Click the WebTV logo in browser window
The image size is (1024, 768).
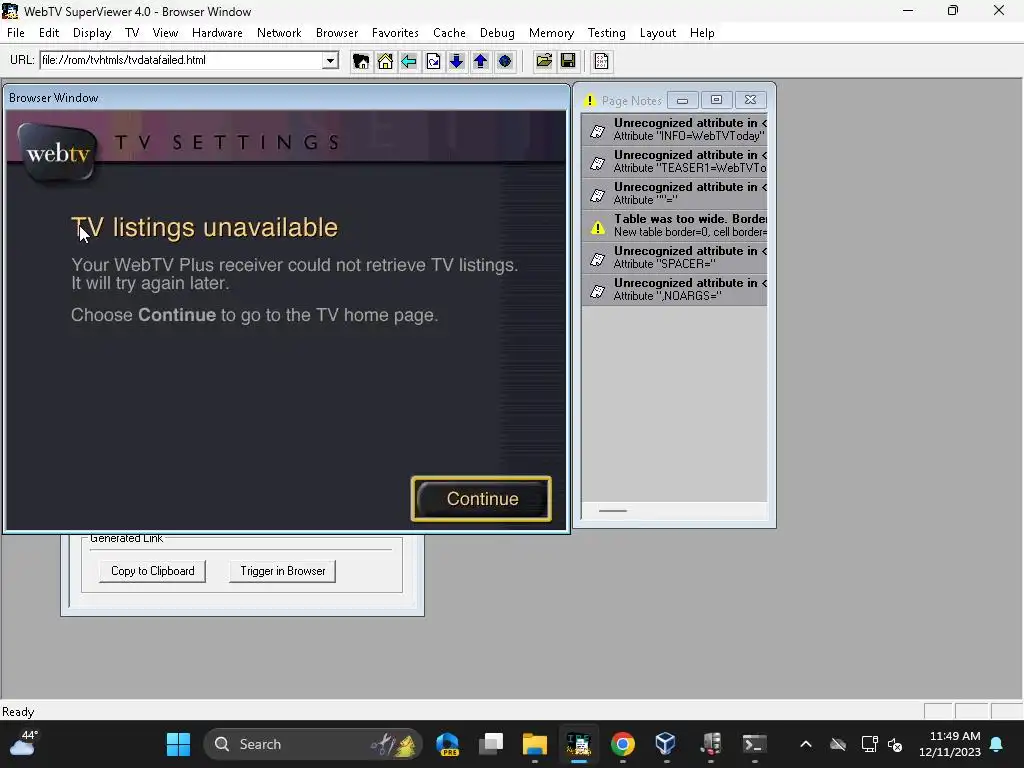click(59, 154)
